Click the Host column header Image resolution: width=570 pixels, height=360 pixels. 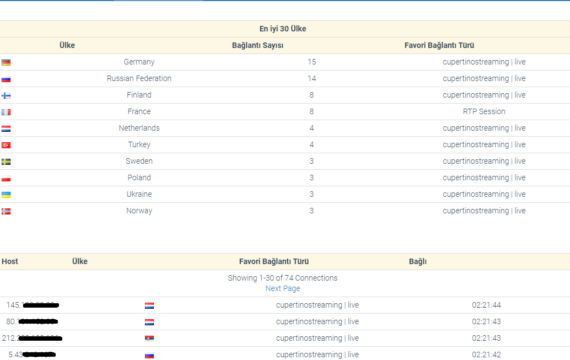coord(10,261)
